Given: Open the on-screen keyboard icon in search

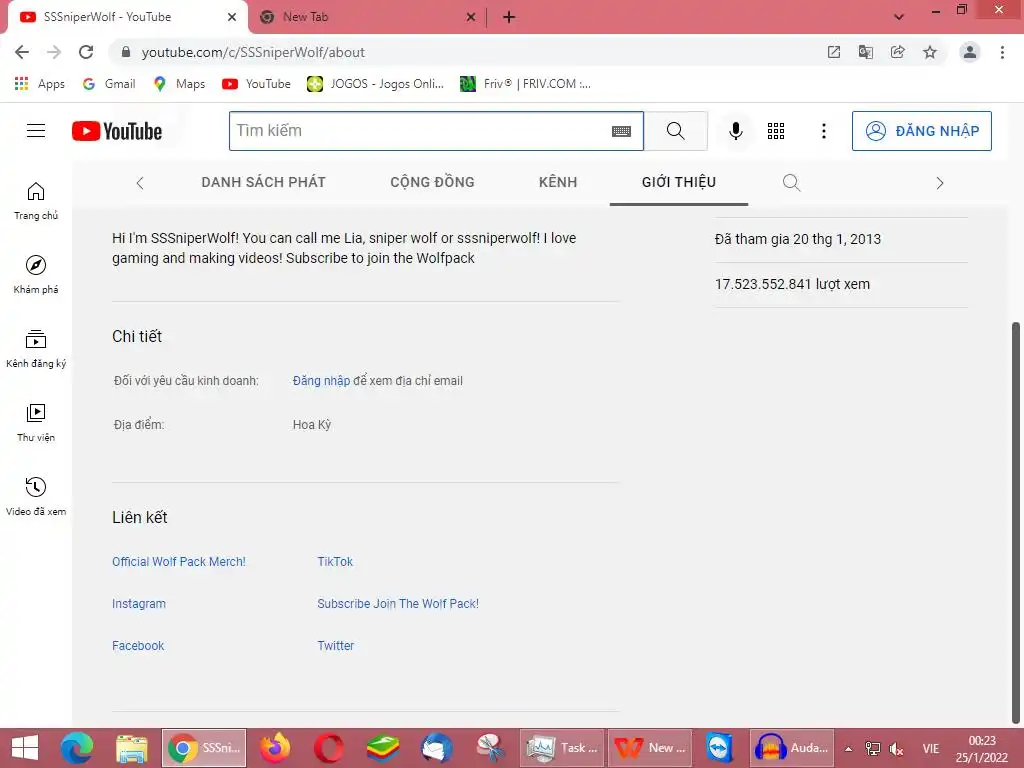Looking at the screenshot, I should pos(621,131).
